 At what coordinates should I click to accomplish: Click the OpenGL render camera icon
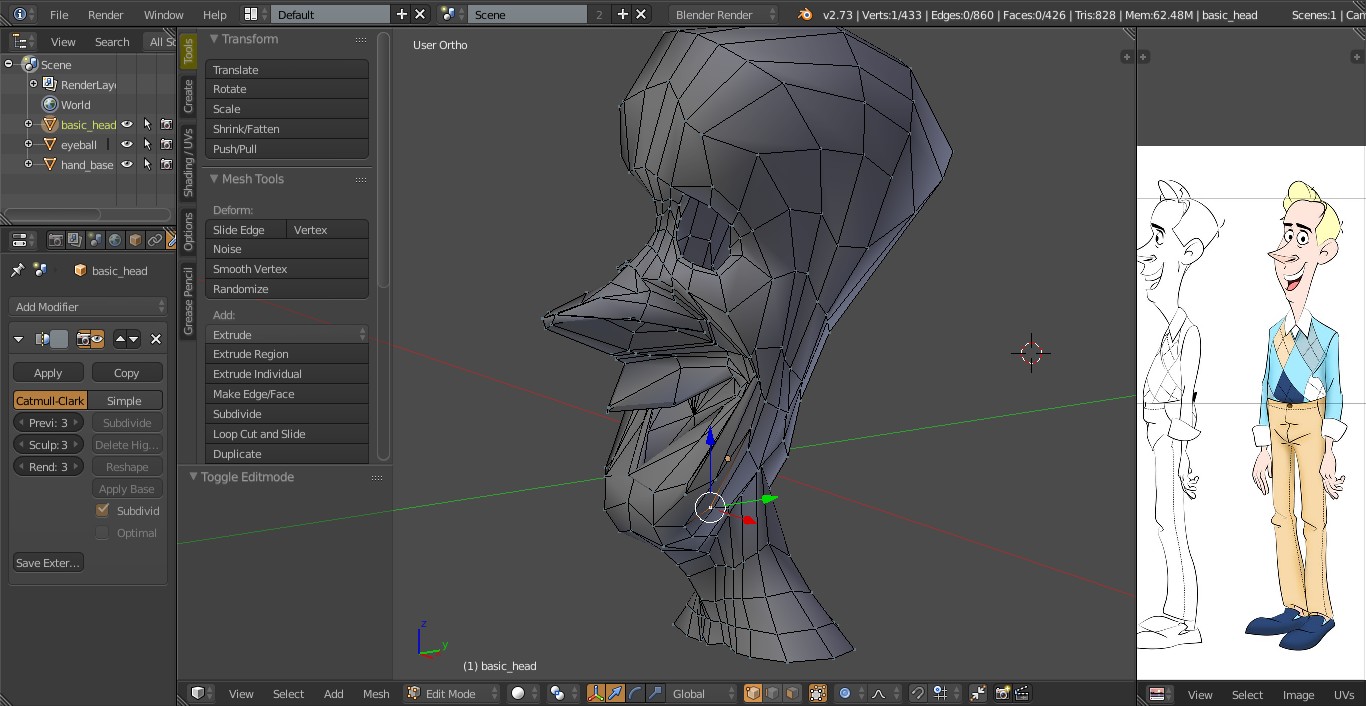[1001, 693]
